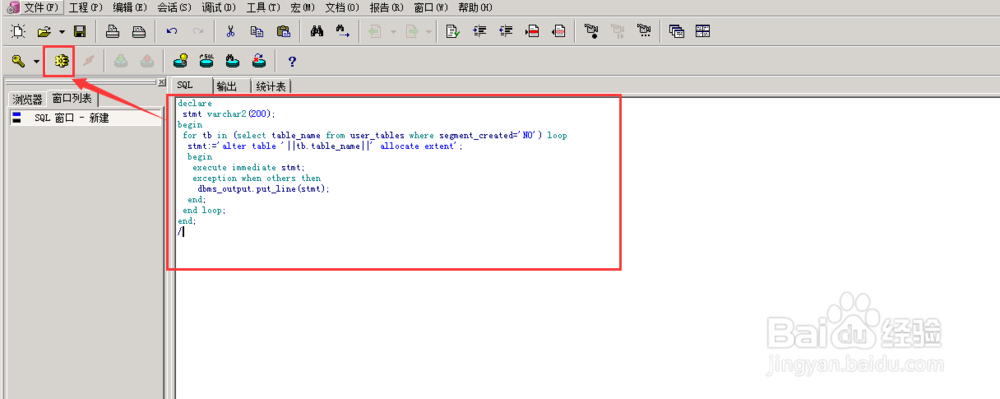Screen dimensions: 1000x399
Task: Cut selection with the scissors icon
Action: coord(231,31)
